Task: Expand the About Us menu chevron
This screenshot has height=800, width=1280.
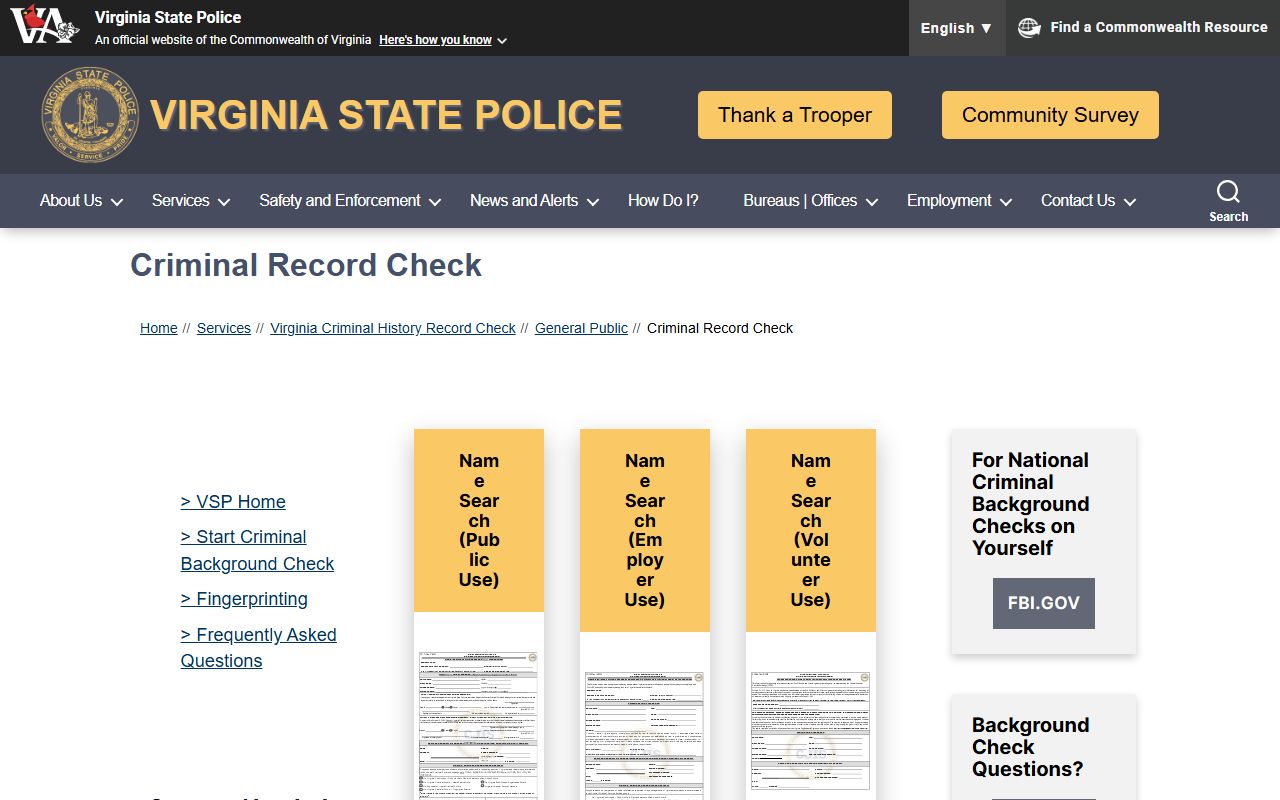Action: click(x=117, y=202)
